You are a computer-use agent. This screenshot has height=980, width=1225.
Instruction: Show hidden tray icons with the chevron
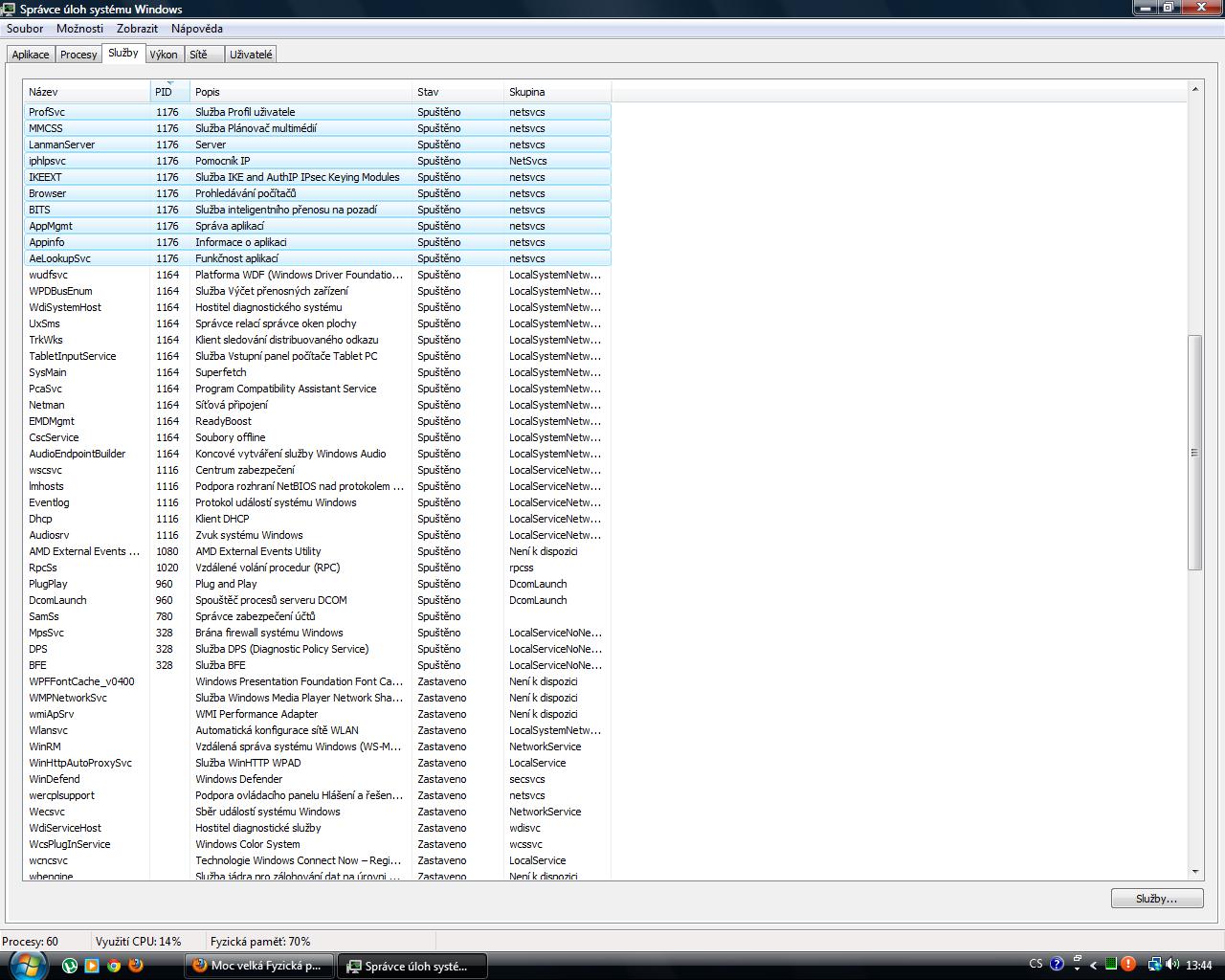1094,965
